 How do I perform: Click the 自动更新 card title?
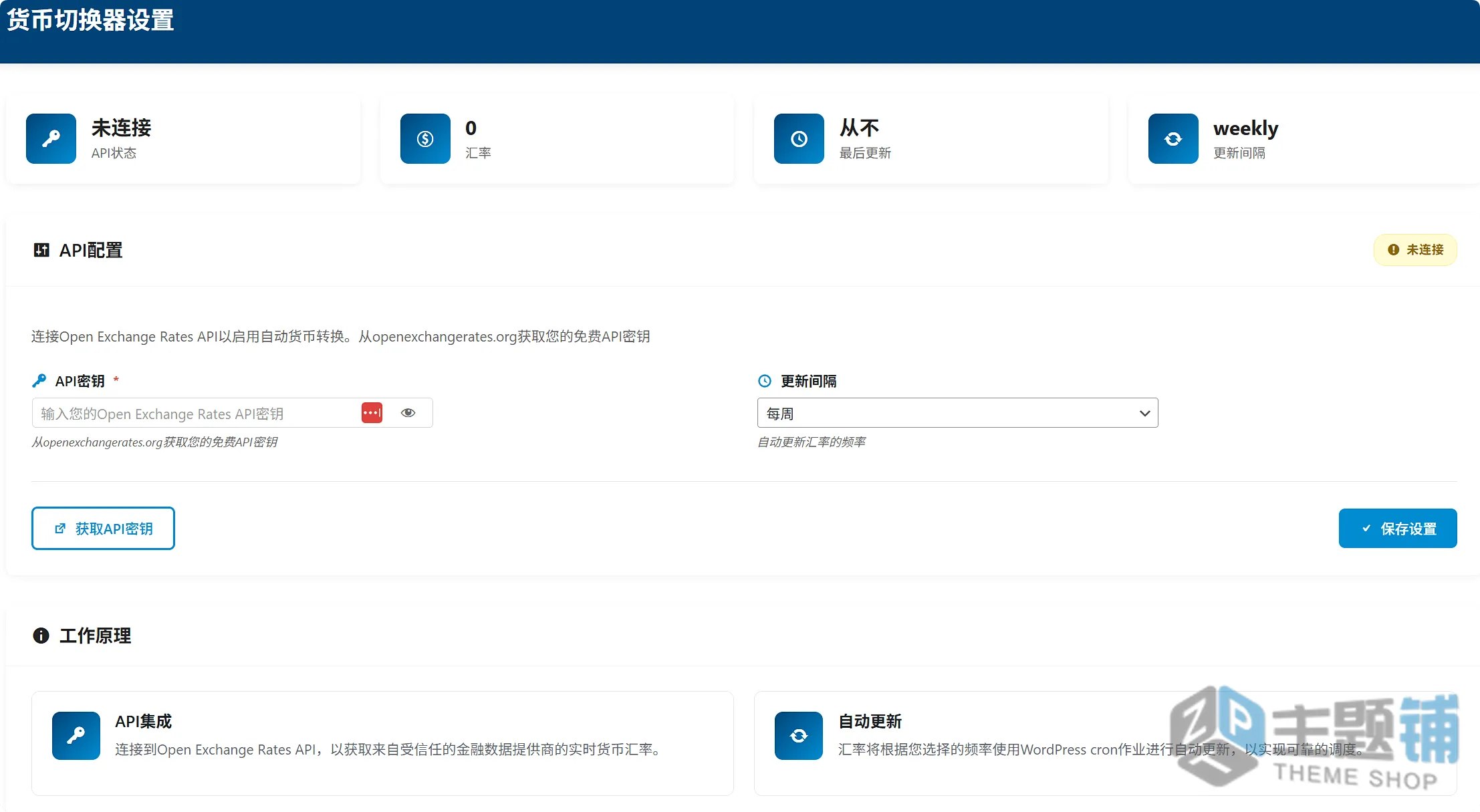point(870,722)
